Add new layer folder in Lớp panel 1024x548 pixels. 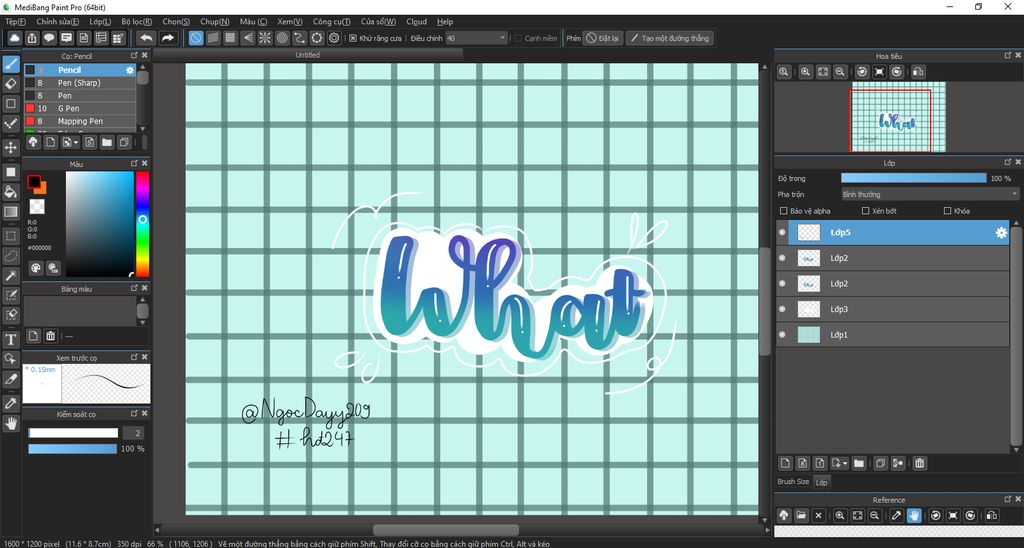point(859,463)
